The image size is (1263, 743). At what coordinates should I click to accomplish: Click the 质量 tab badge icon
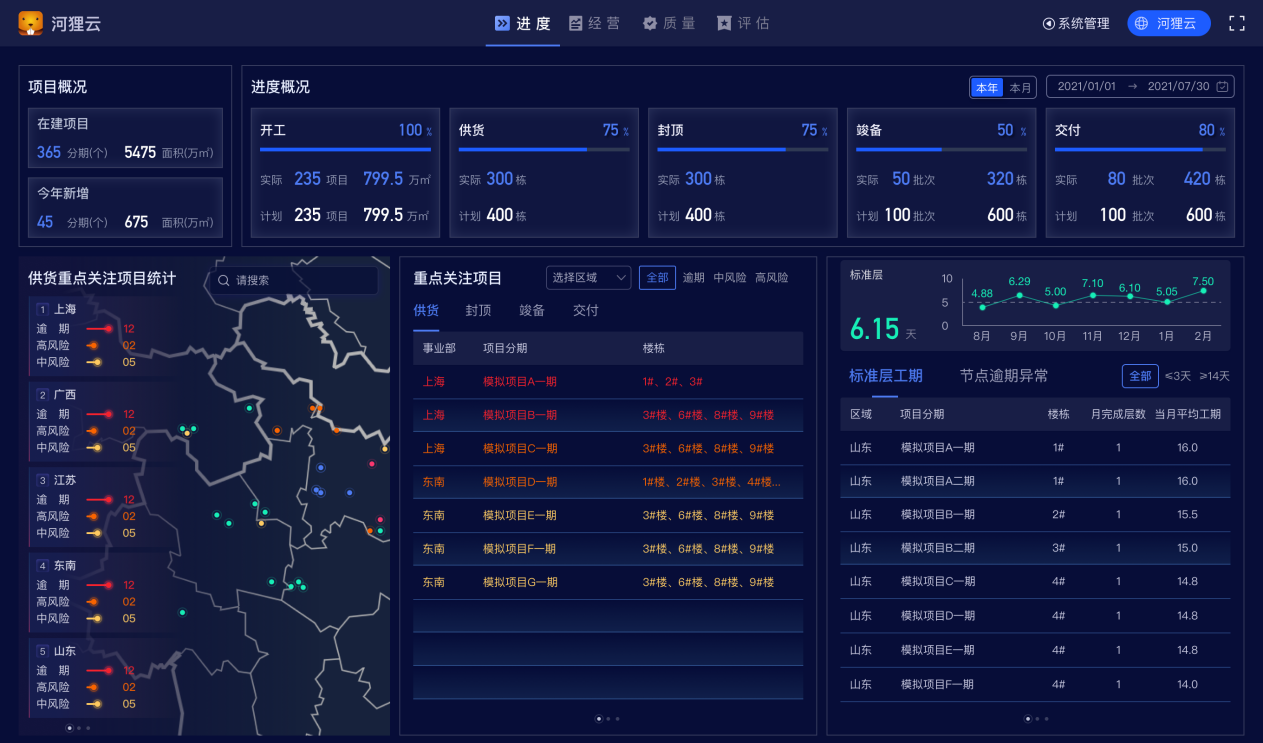[650, 23]
